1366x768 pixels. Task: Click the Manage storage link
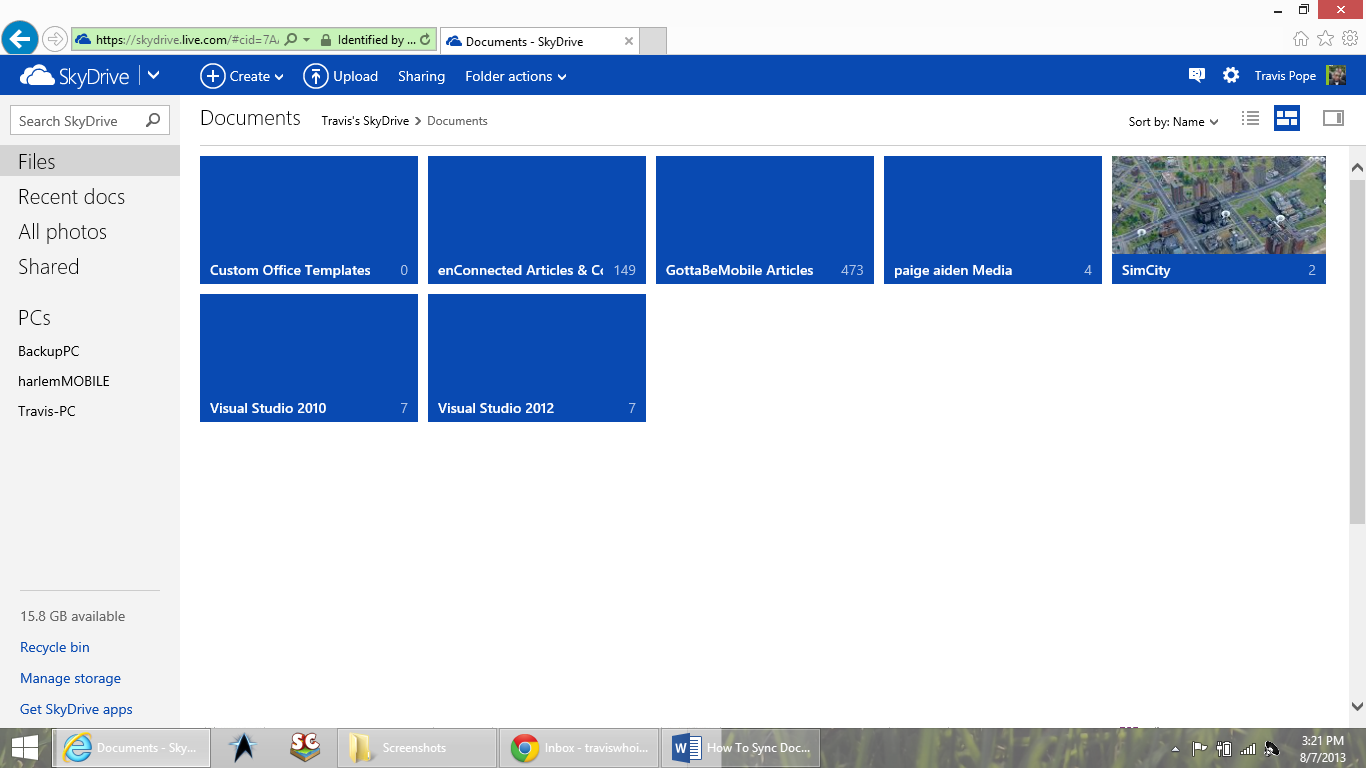(70, 678)
